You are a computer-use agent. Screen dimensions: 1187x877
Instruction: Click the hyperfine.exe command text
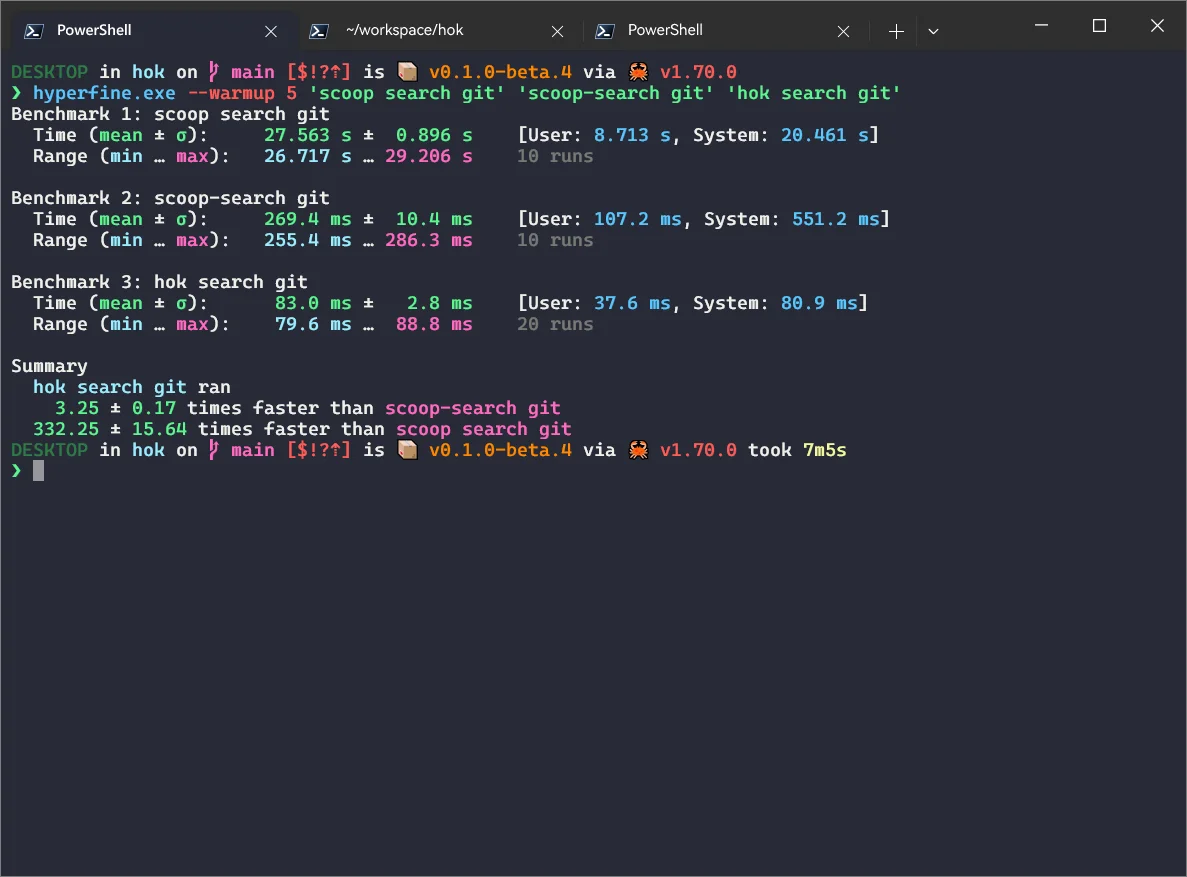tap(104, 93)
